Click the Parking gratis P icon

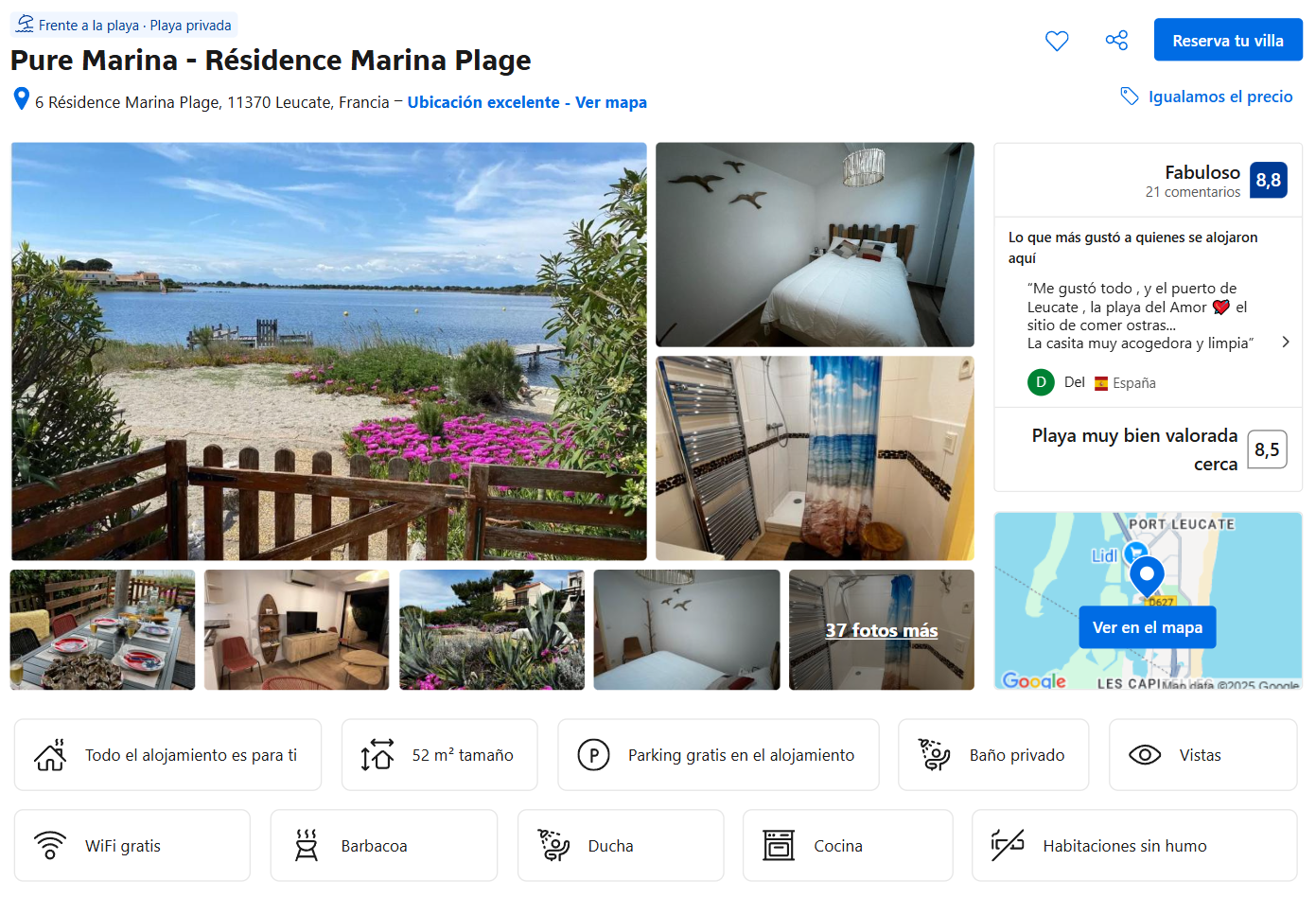pyautogui.click(x=593, y=755)
